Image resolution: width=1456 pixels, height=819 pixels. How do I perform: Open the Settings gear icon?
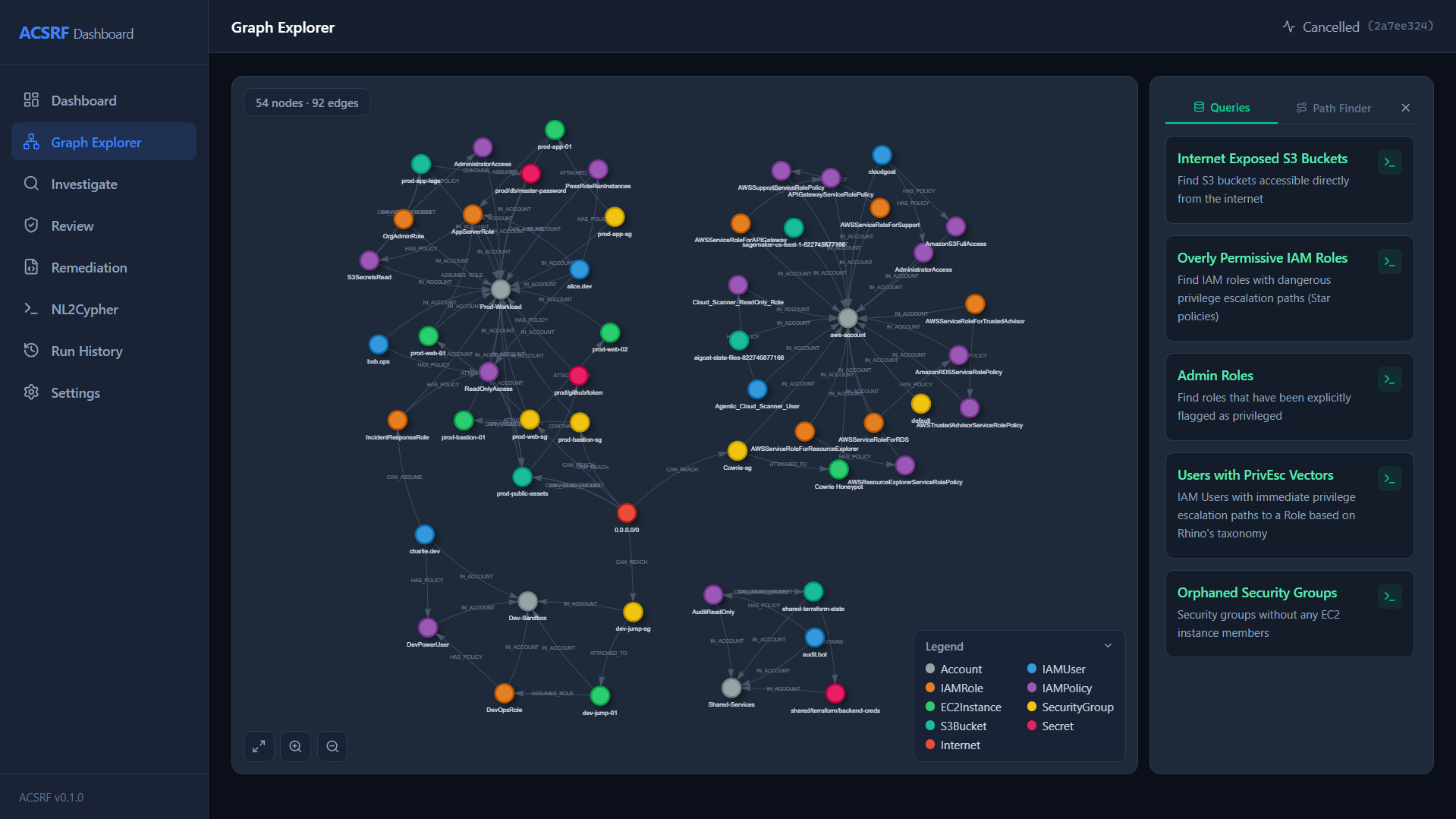31,392
